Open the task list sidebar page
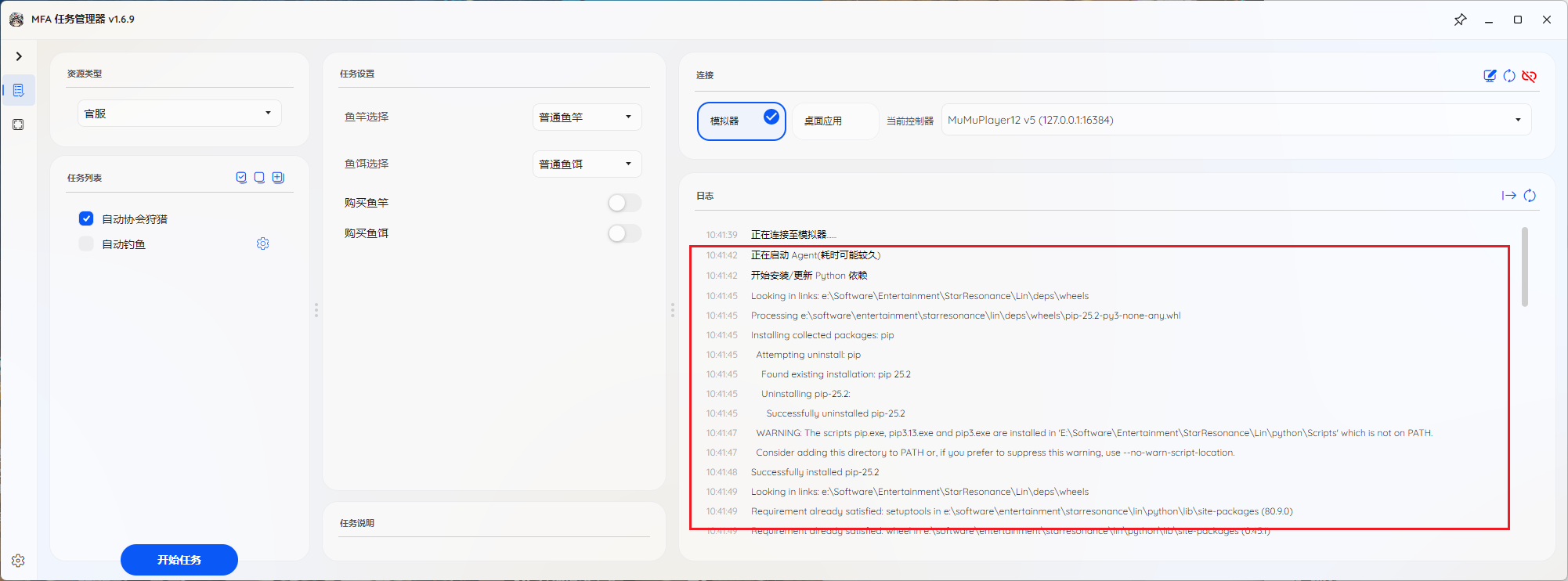Viewport: 1568px width, 581px height. [x=19, y=91]
